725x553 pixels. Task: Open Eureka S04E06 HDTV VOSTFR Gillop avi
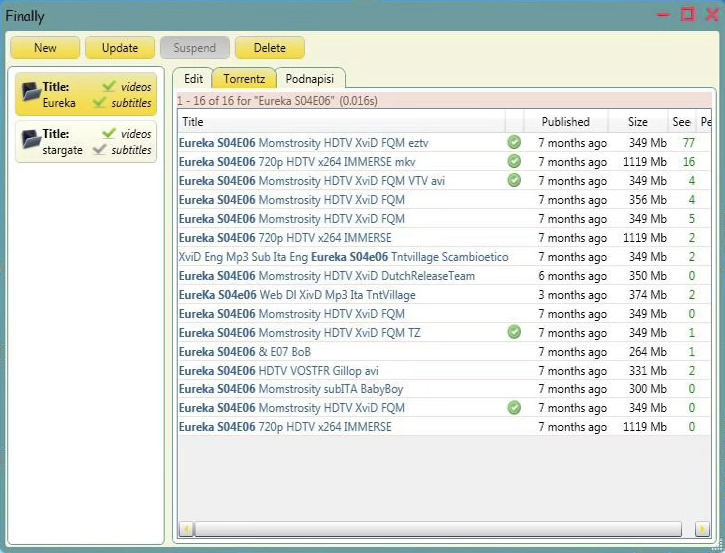coord(278,370)
